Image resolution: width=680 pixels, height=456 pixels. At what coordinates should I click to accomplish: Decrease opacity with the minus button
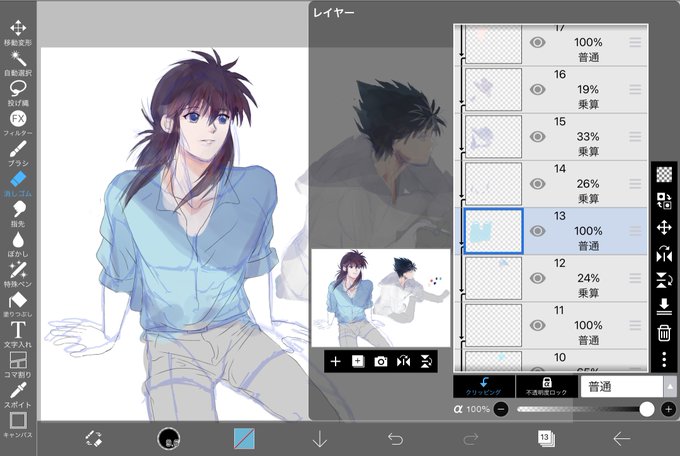[x=501, y=409]
